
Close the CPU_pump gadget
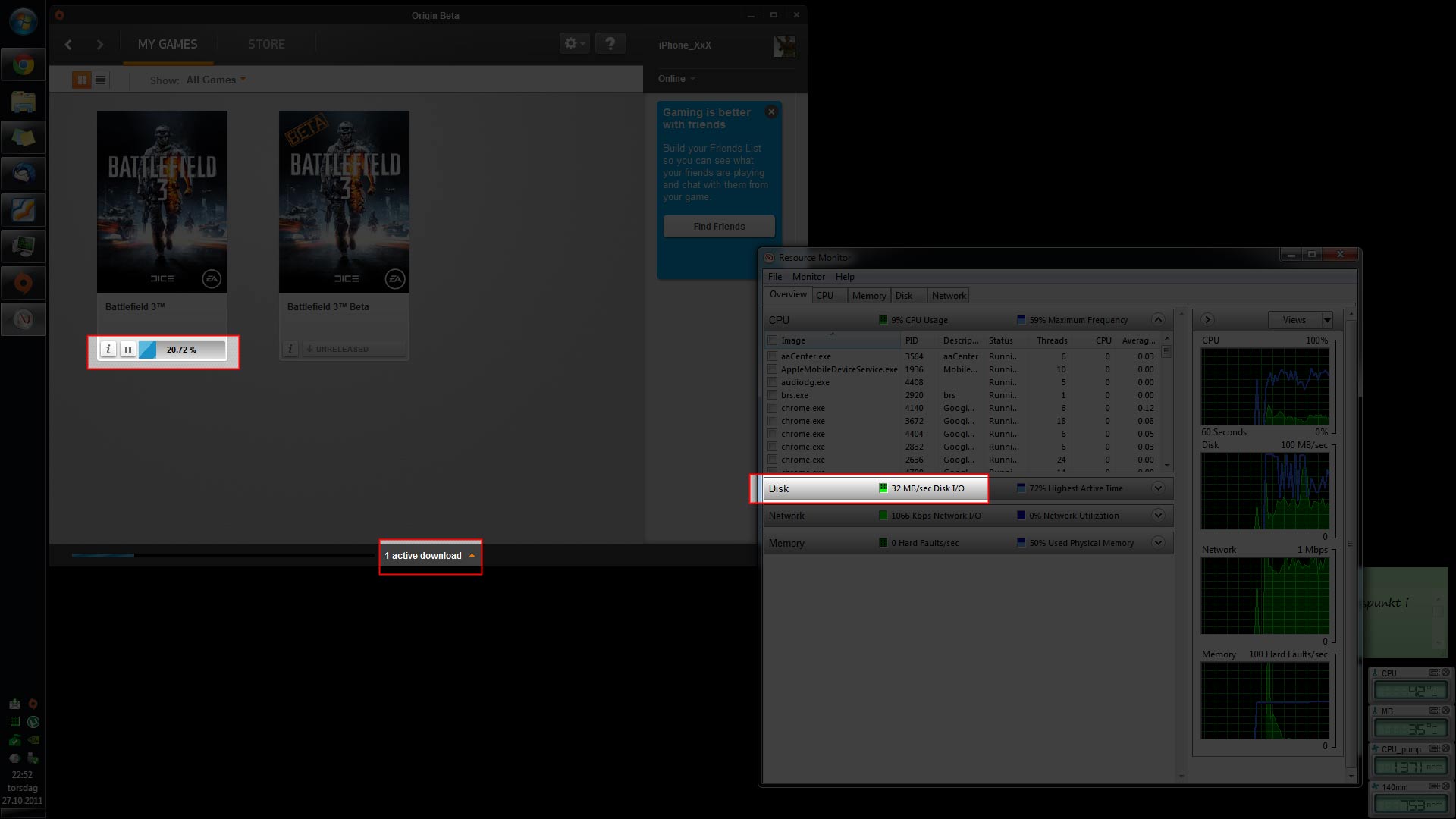coord(1445,748)
